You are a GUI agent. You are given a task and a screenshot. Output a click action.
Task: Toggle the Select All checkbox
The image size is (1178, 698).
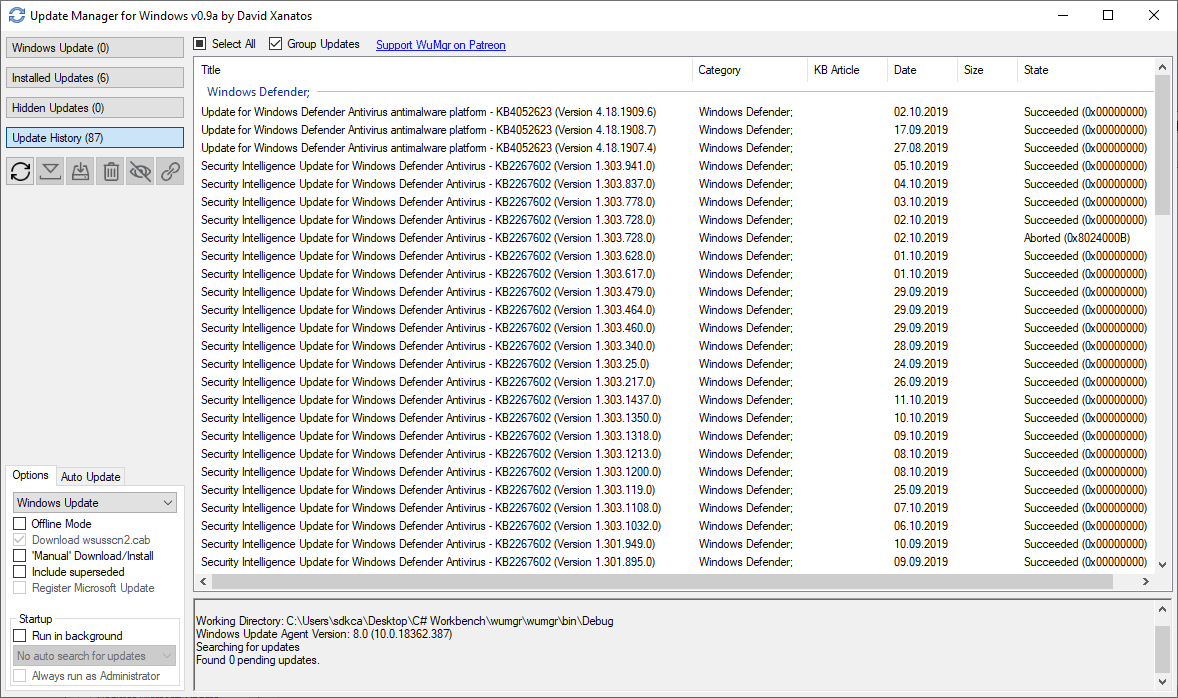tap(200, 44)
